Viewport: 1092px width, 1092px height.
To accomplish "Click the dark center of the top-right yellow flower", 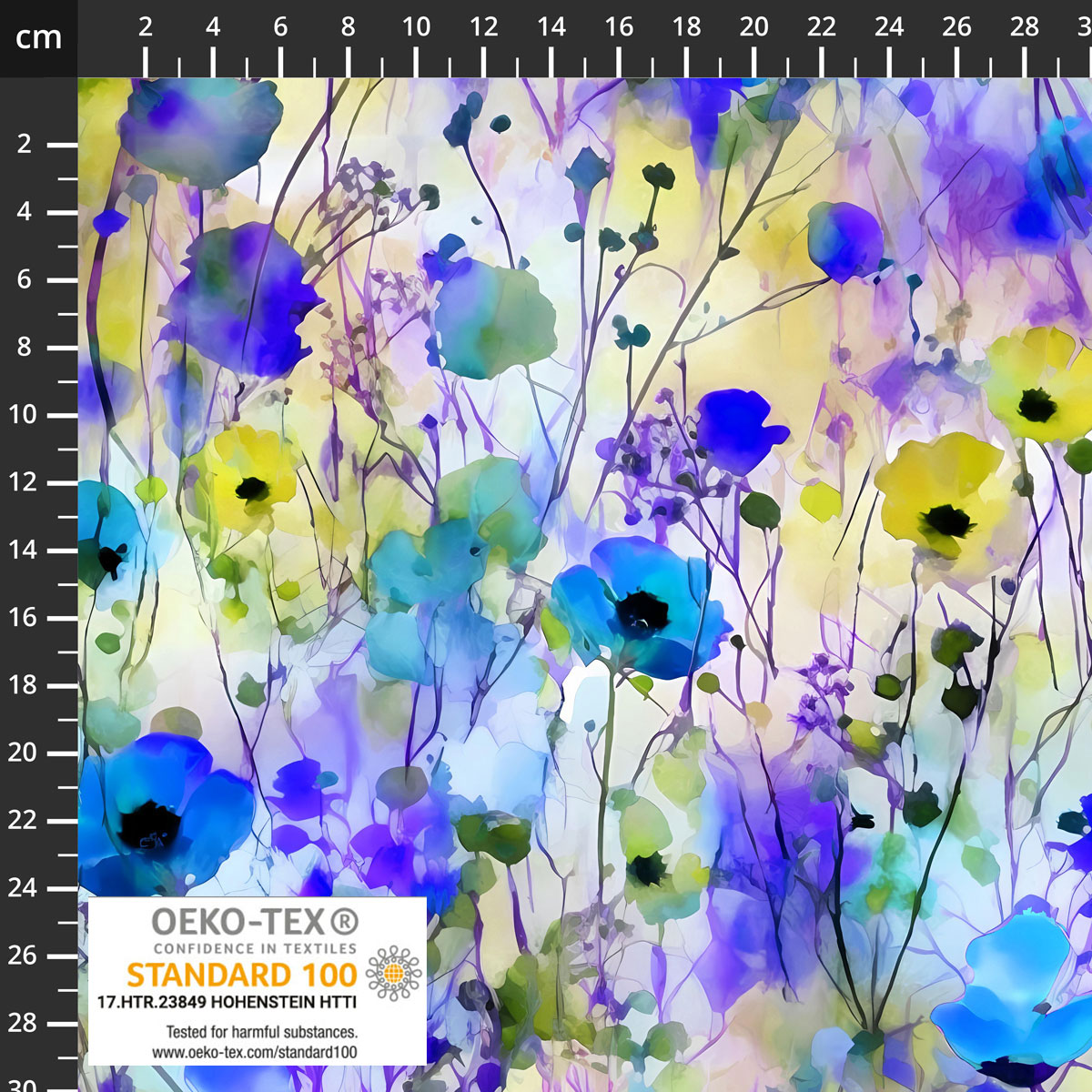I will pos(1036,405).
